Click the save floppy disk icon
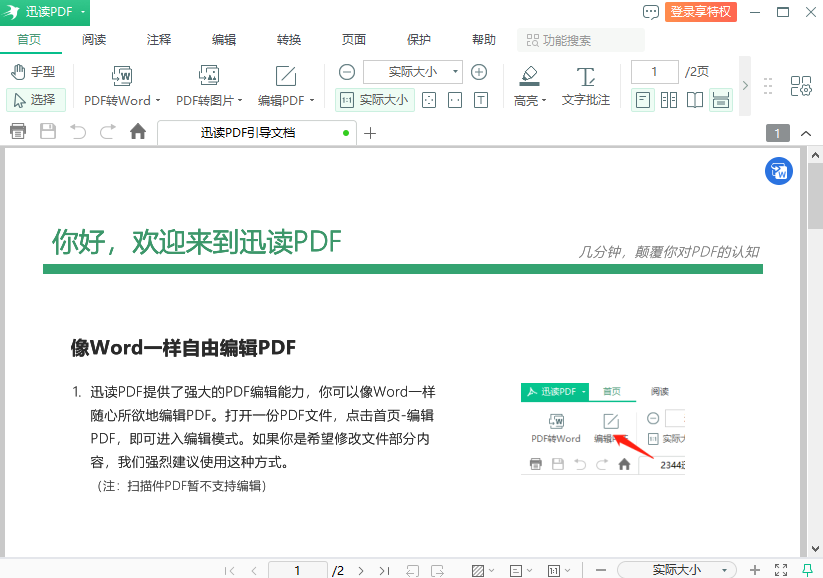Image resolution: width=823 pixels, height=578 pixels. (48, 131)
